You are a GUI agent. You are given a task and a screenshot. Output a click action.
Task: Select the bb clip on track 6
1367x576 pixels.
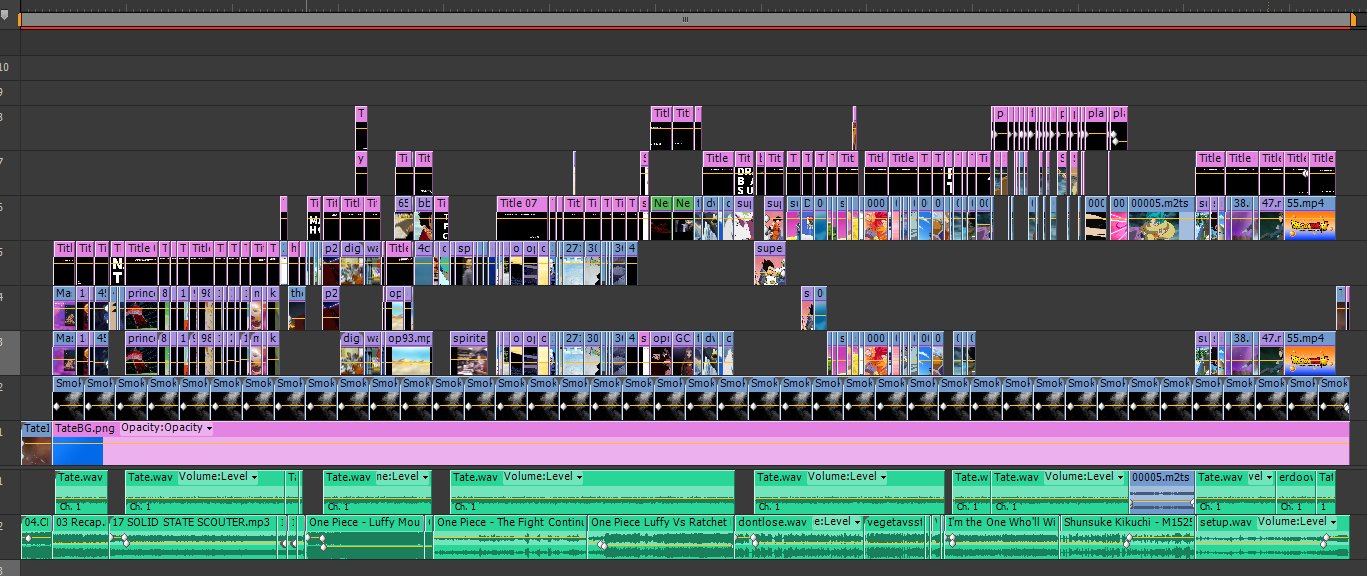click(x=425, y=217)
